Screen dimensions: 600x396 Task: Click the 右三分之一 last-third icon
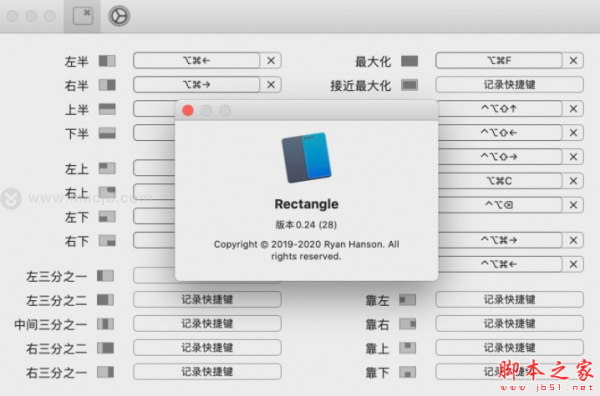click(x=105, y=372)
